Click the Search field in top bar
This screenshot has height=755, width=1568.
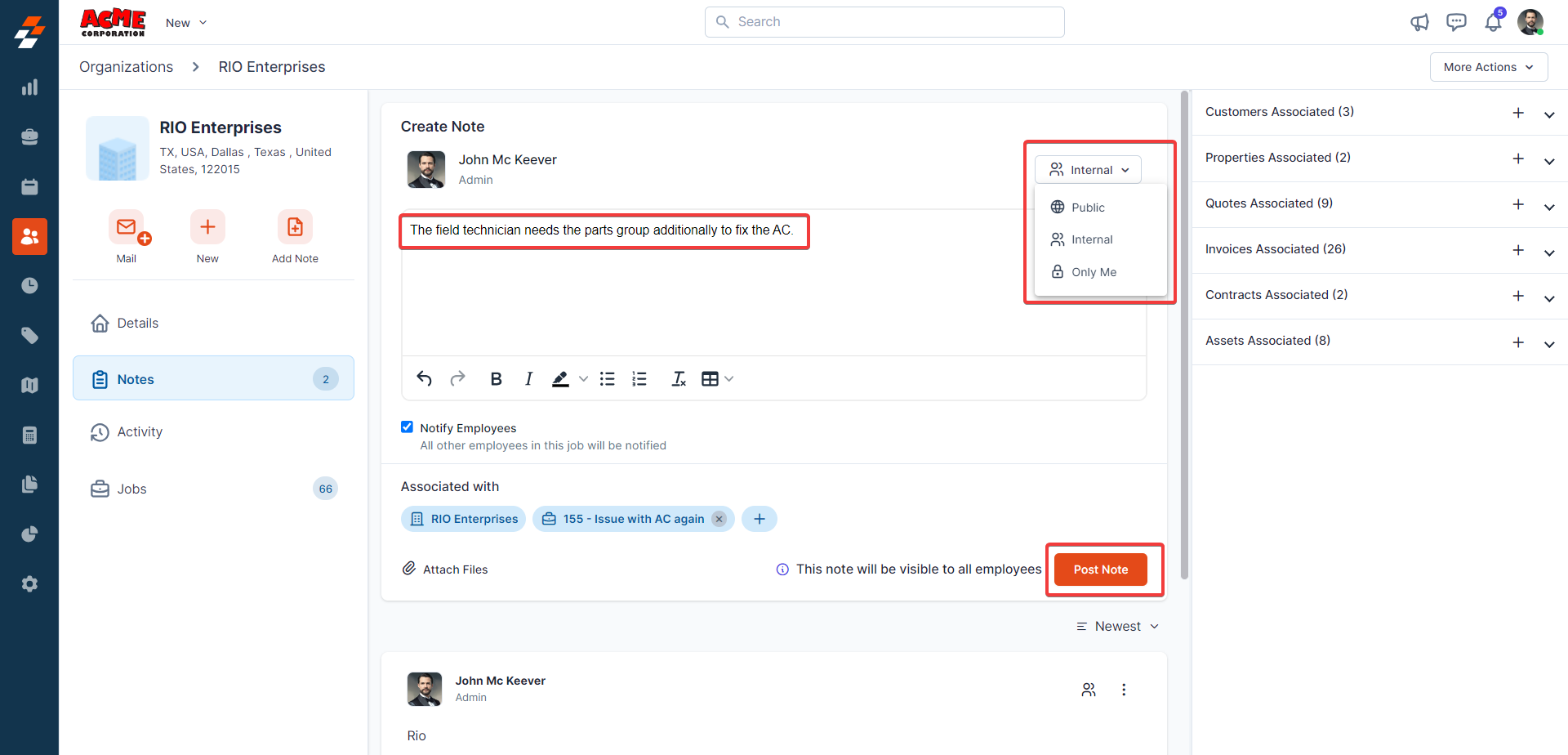click(x=884, y=22)
